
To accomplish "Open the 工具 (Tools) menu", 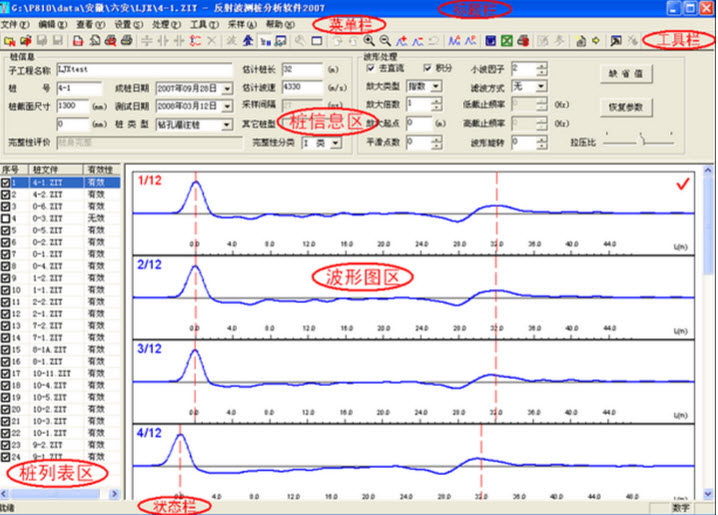I will point(204,24).
